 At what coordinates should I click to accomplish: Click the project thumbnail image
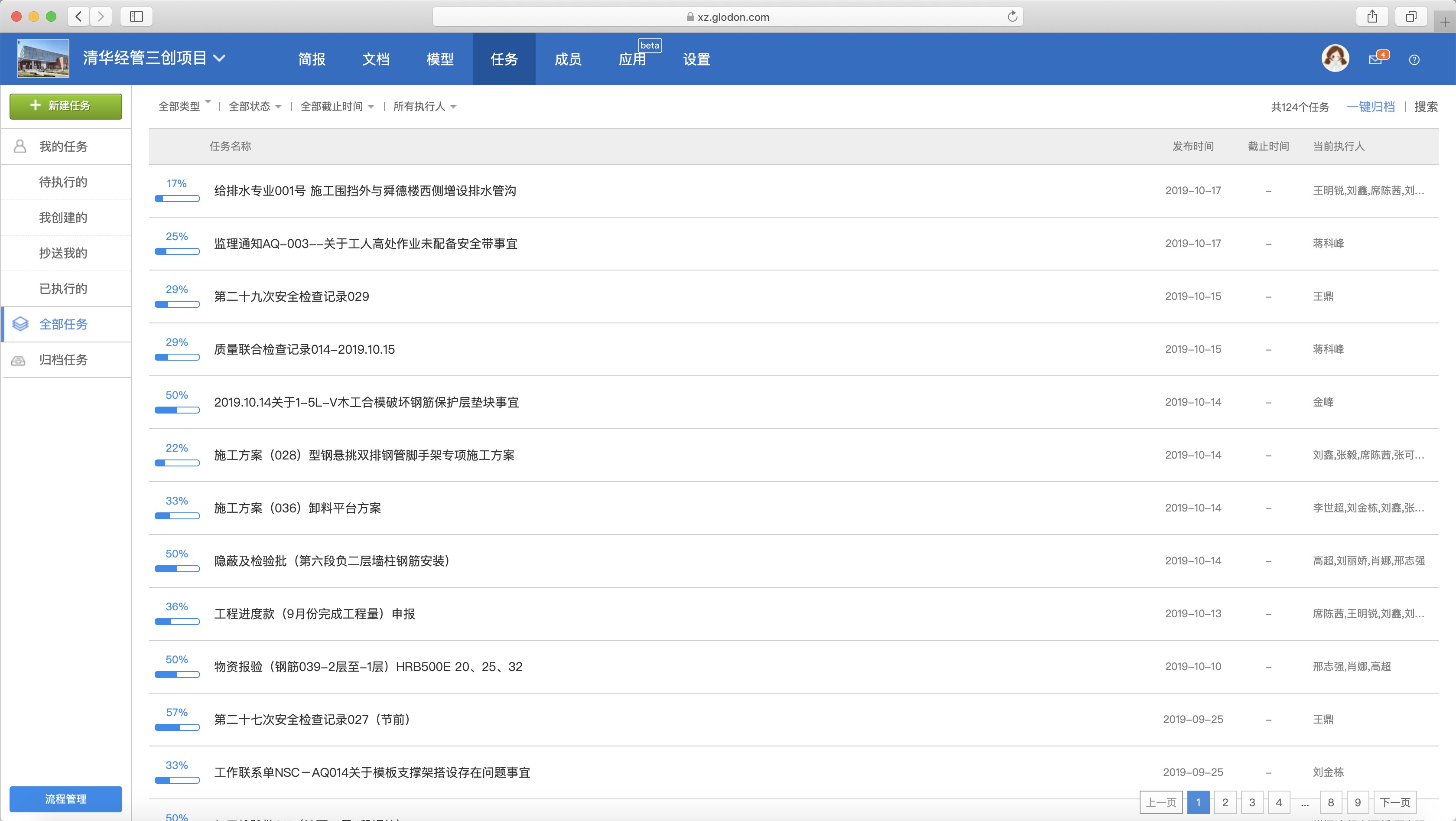(x=43, y=58)
